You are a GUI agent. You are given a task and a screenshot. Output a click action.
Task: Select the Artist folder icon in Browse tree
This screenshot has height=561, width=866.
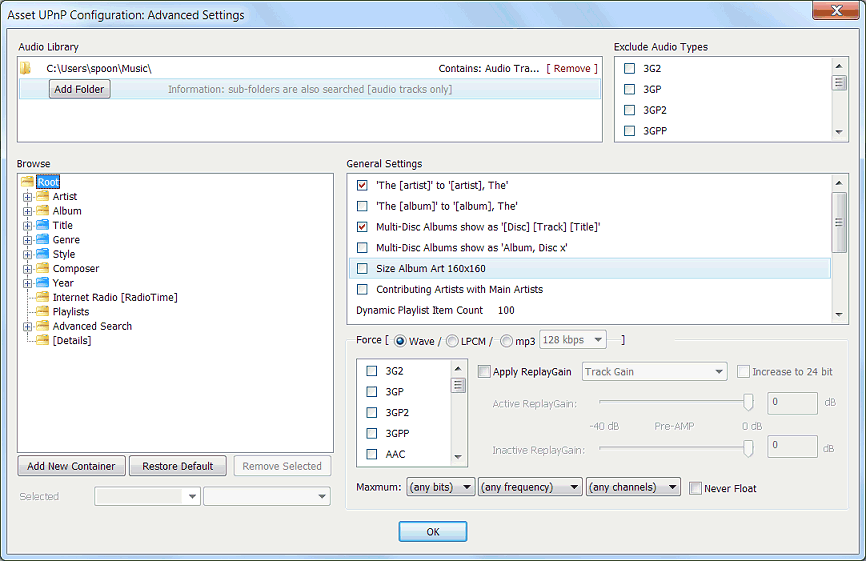click(x=43, y=196)
